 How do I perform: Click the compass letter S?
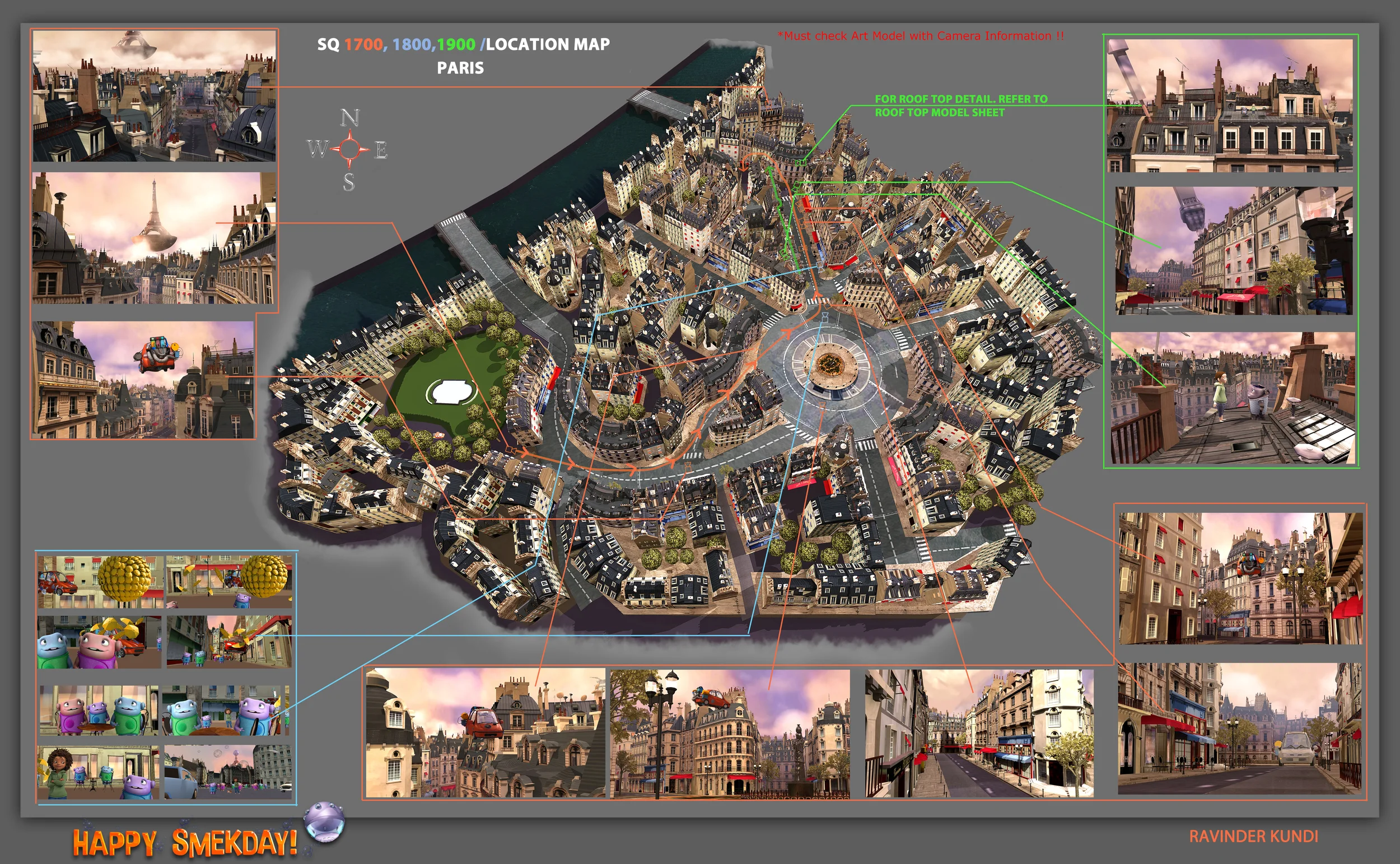click(349, 182)
